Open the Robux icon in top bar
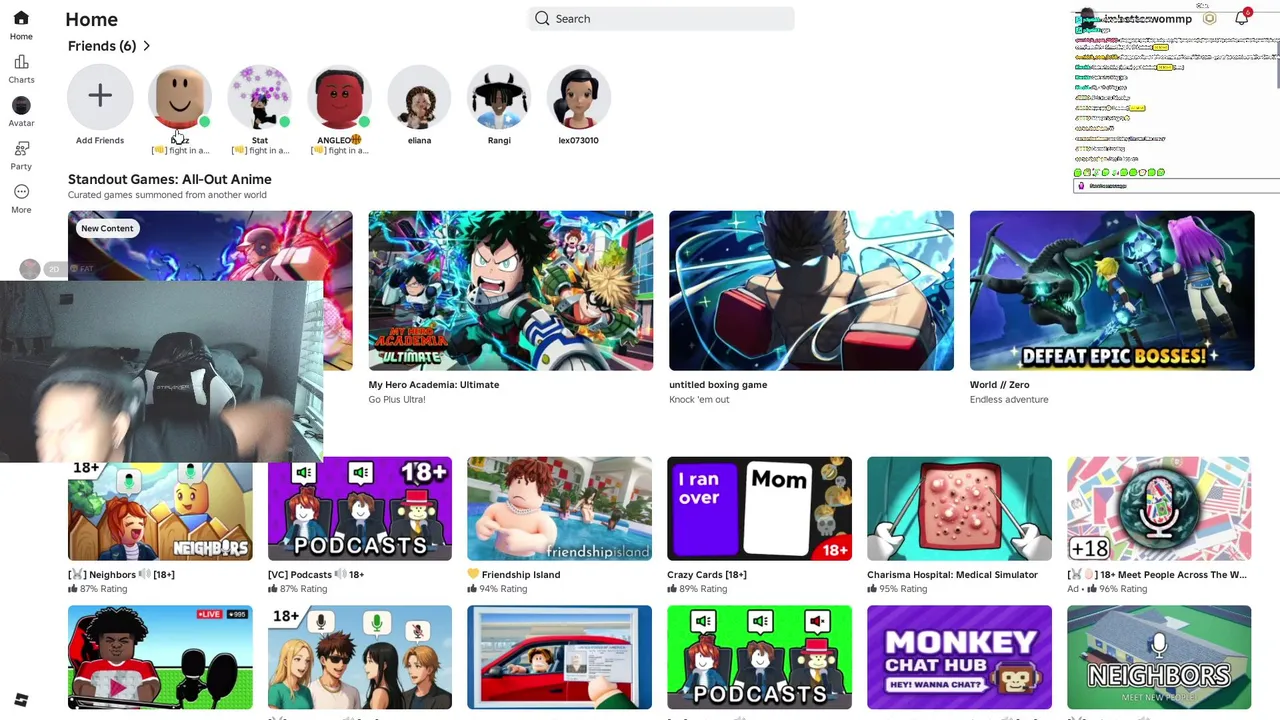The image size is (1280, 720). coord(1210,18)
